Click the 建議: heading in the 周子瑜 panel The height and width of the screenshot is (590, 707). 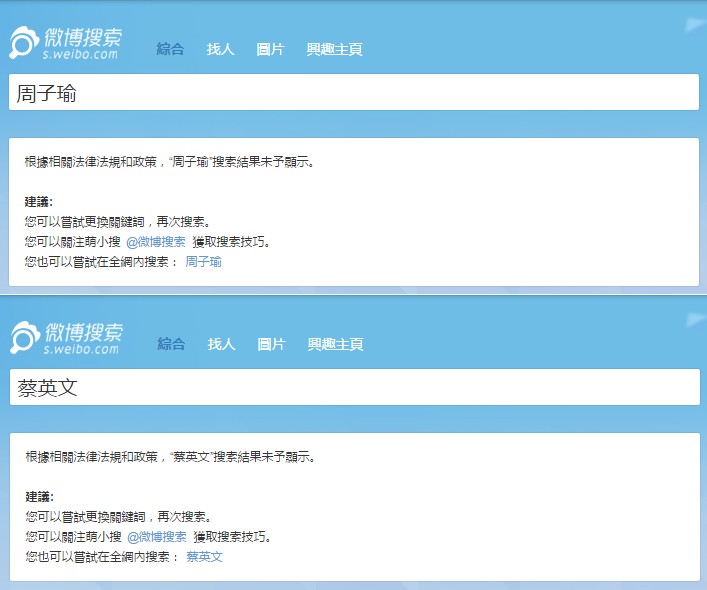pos(39,201)
